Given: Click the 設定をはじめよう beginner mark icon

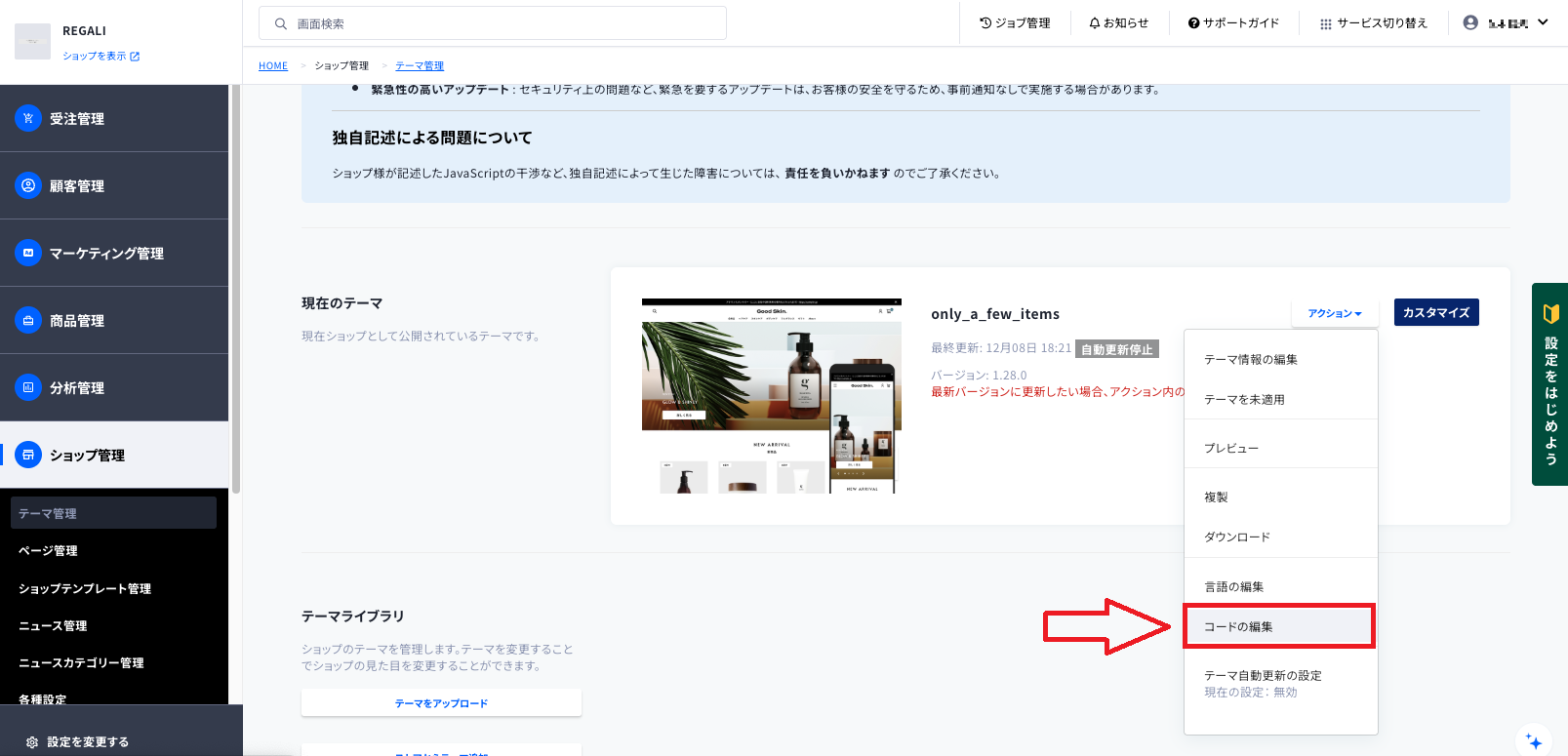Looking at the screenshot, I should (x=1550, y=313).
